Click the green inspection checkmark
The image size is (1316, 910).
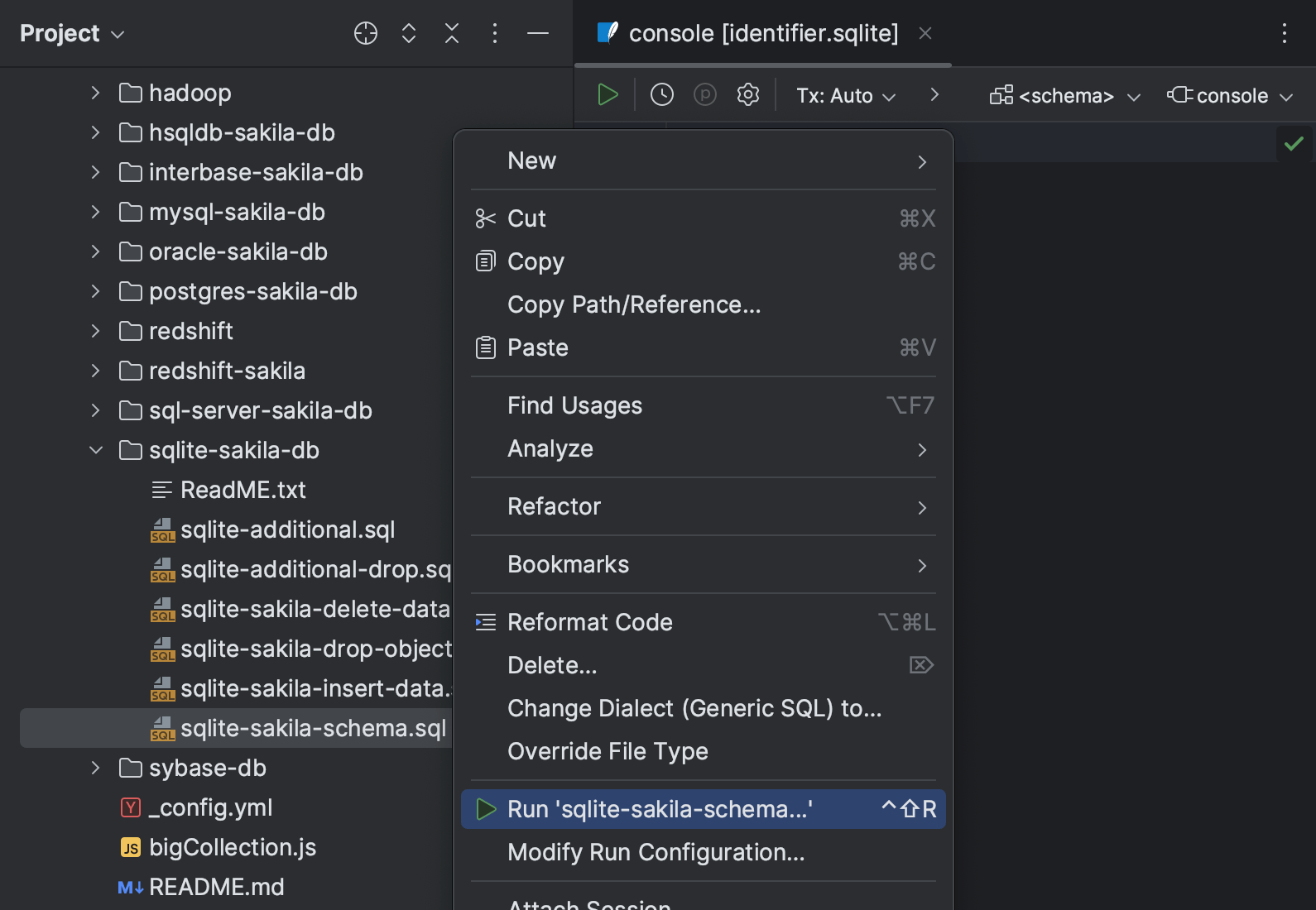point(1294,144)
